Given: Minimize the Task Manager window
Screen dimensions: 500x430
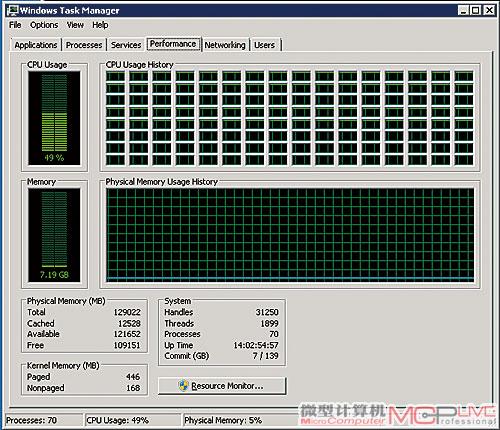Looking at the screenshot, I should click(x=463, y=10).
